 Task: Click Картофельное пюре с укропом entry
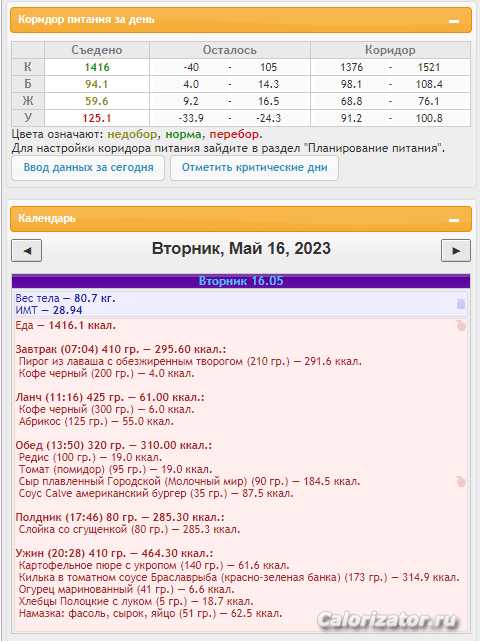(x=154, y=565)
